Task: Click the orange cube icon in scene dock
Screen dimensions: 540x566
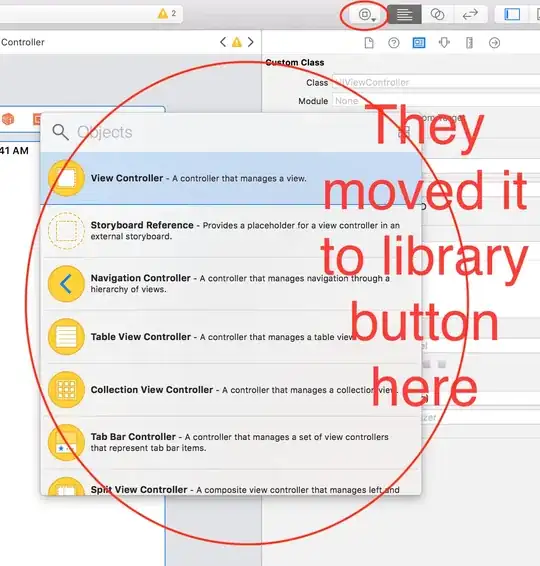Action: [8, 119]
